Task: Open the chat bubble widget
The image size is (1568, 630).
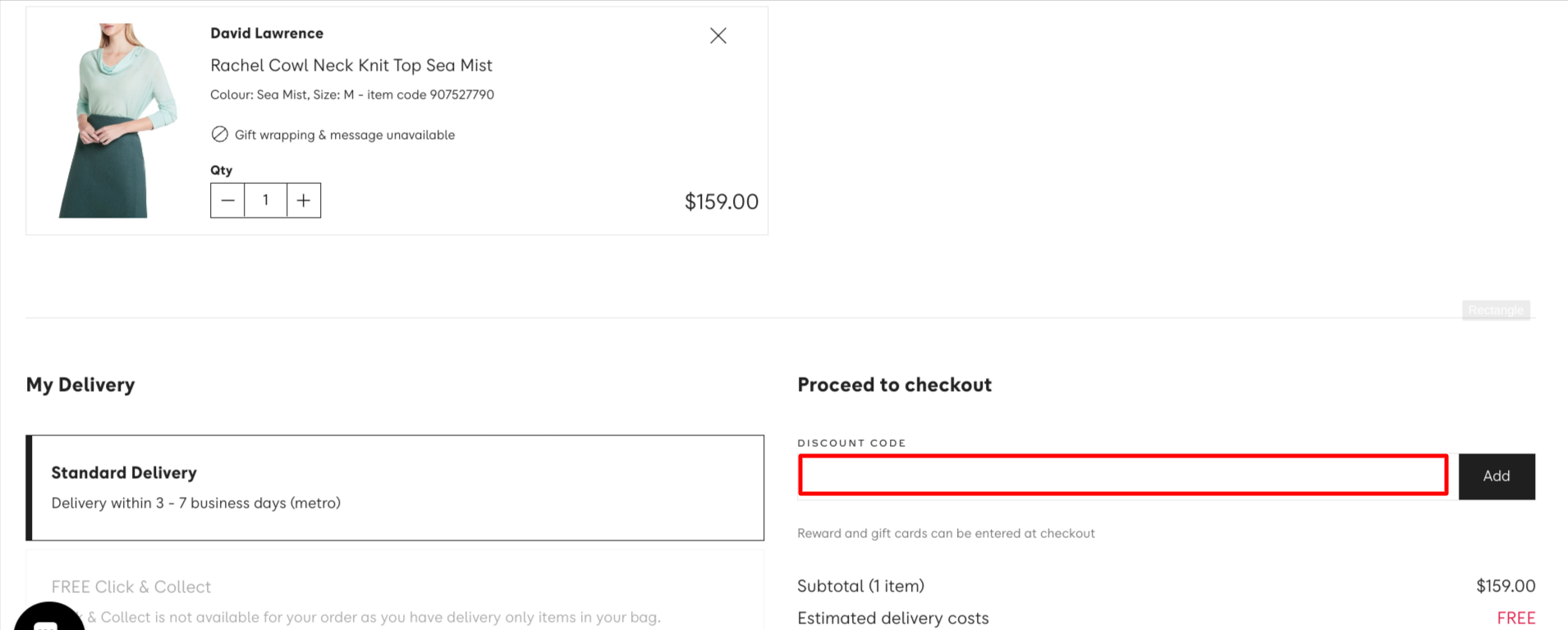Action: coord(49,618)
